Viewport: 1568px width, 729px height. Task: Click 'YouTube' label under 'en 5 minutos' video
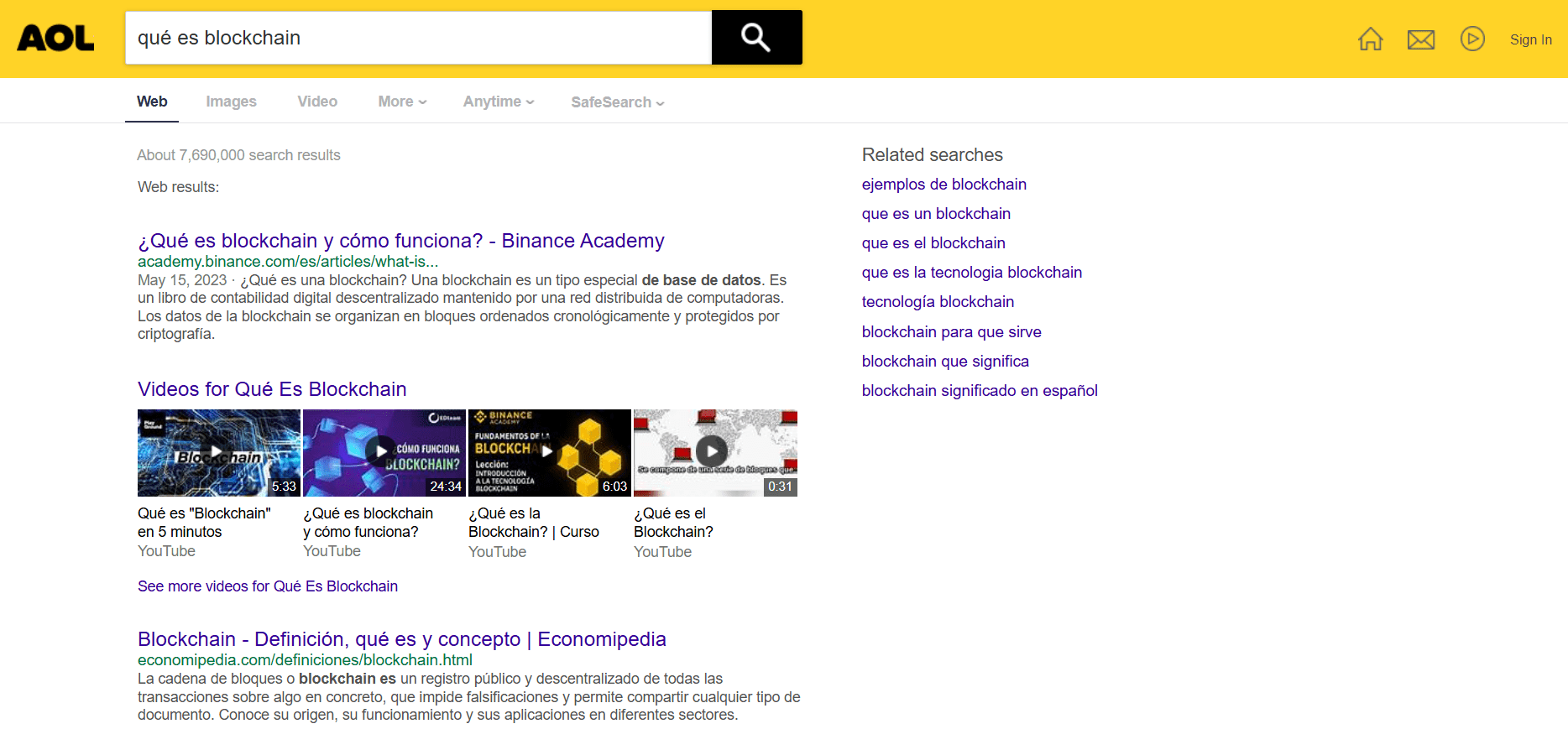[x=166, y=551]
